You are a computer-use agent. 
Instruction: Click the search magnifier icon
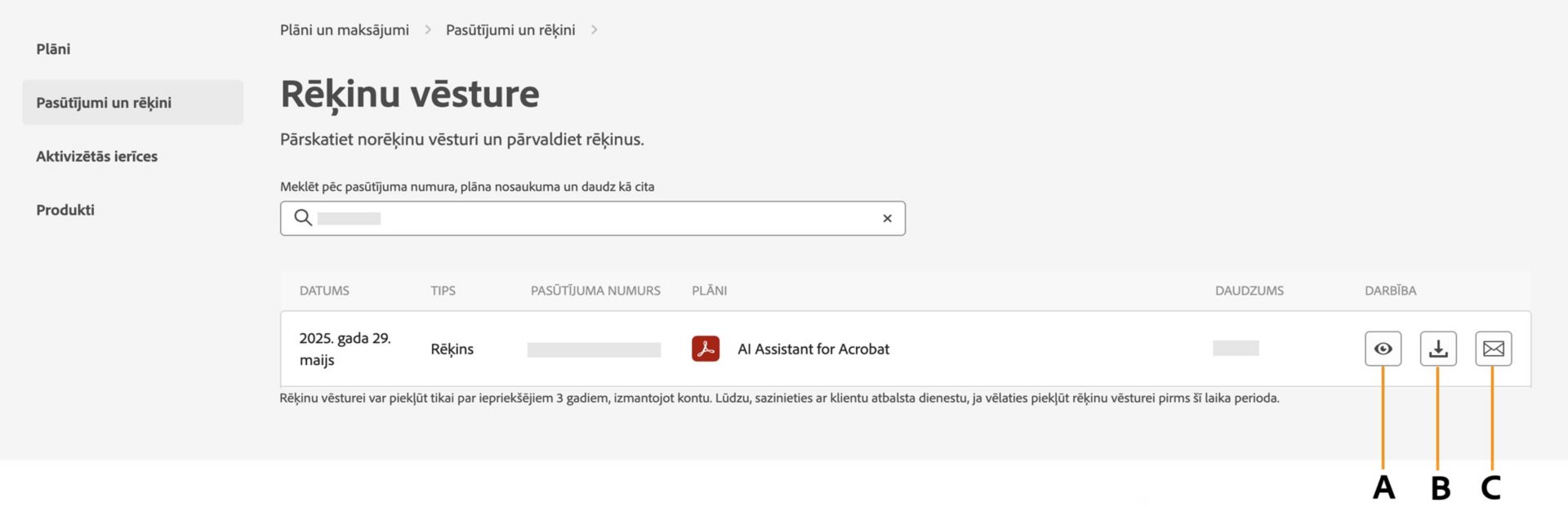click(303, 218)
